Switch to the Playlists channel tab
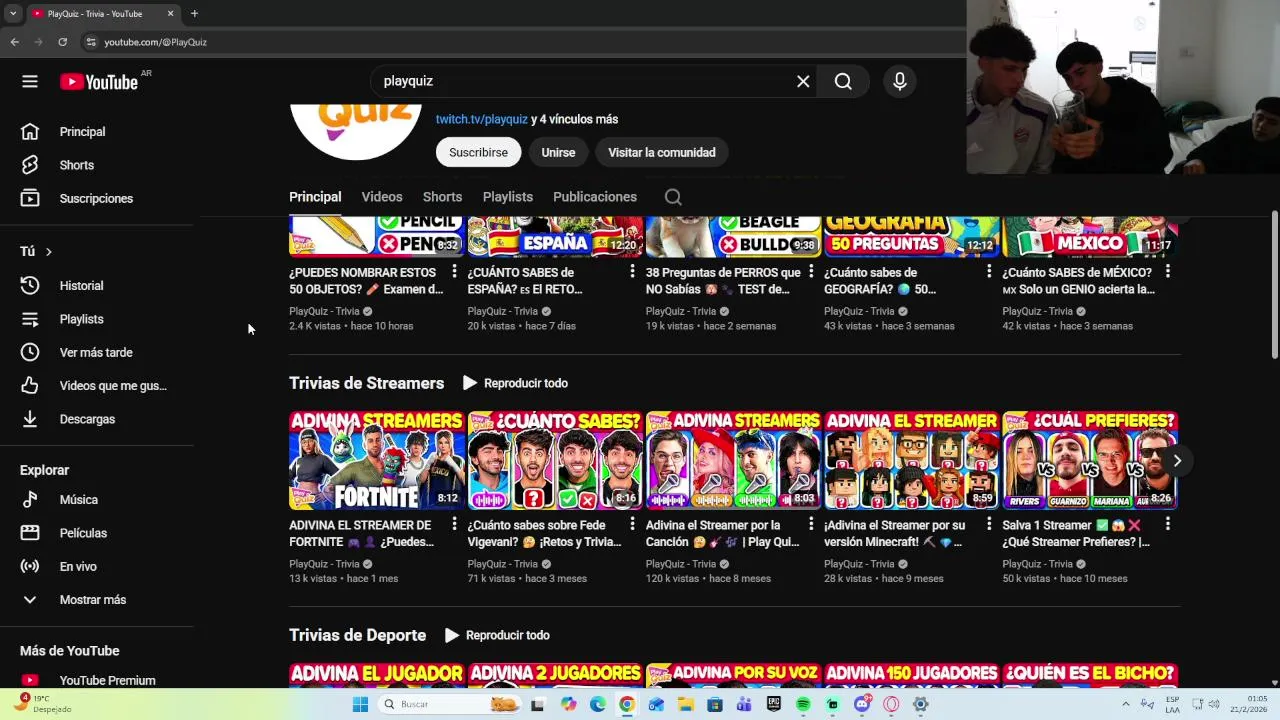 tap(508, 197)
